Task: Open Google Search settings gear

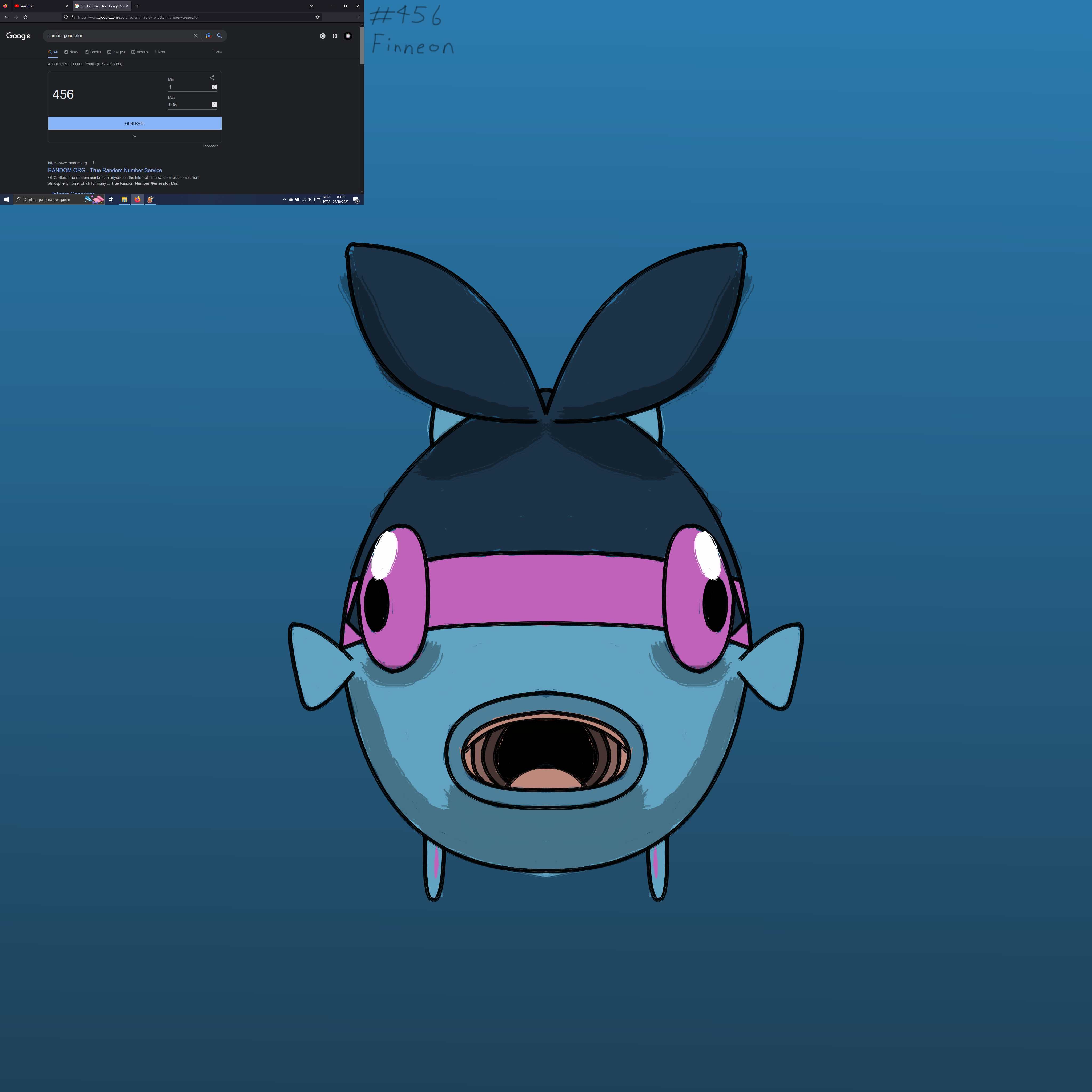Action: click(x=323, y=36)
